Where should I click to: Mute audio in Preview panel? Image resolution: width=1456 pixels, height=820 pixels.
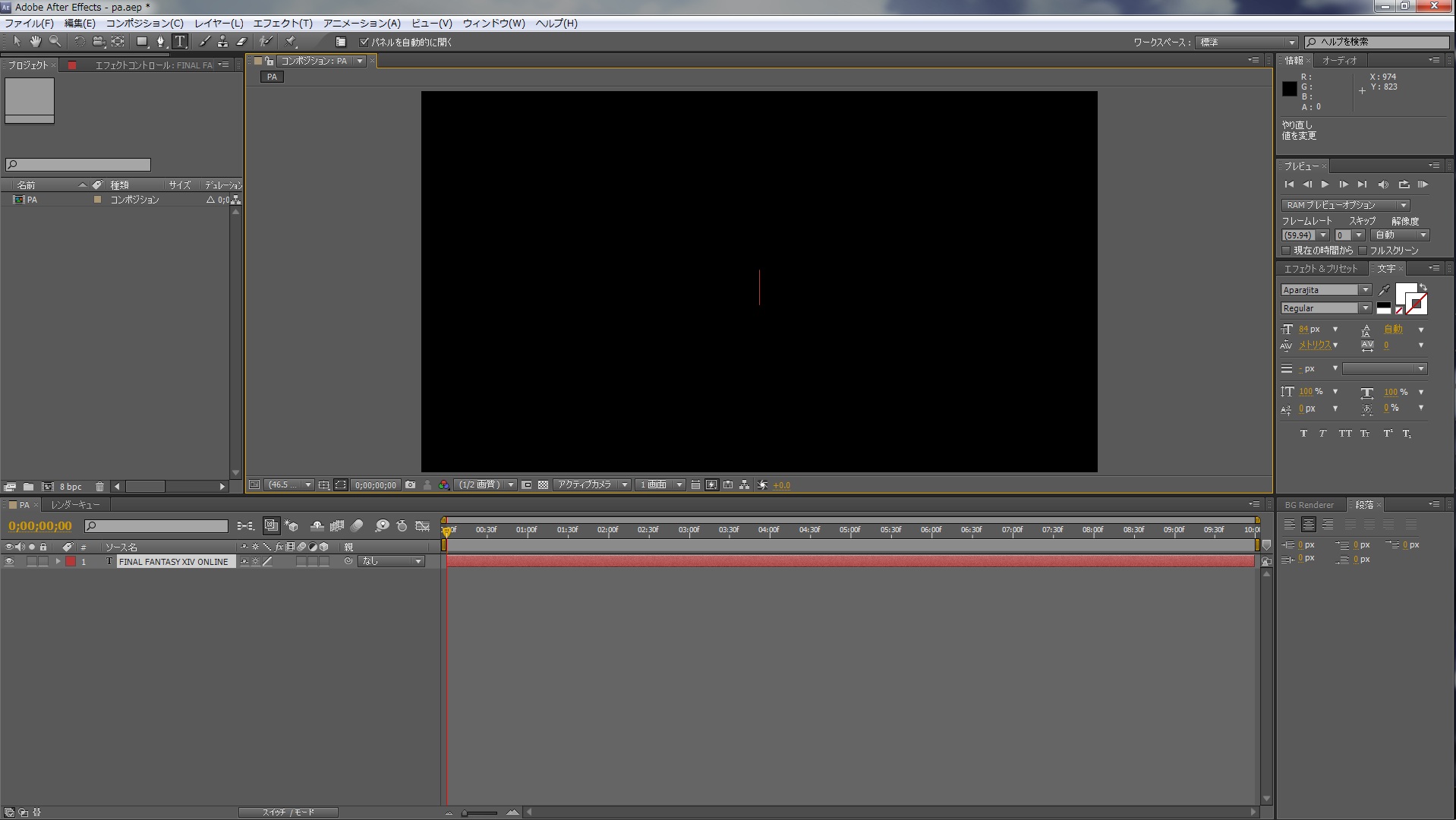click(x=1383, y=184)
